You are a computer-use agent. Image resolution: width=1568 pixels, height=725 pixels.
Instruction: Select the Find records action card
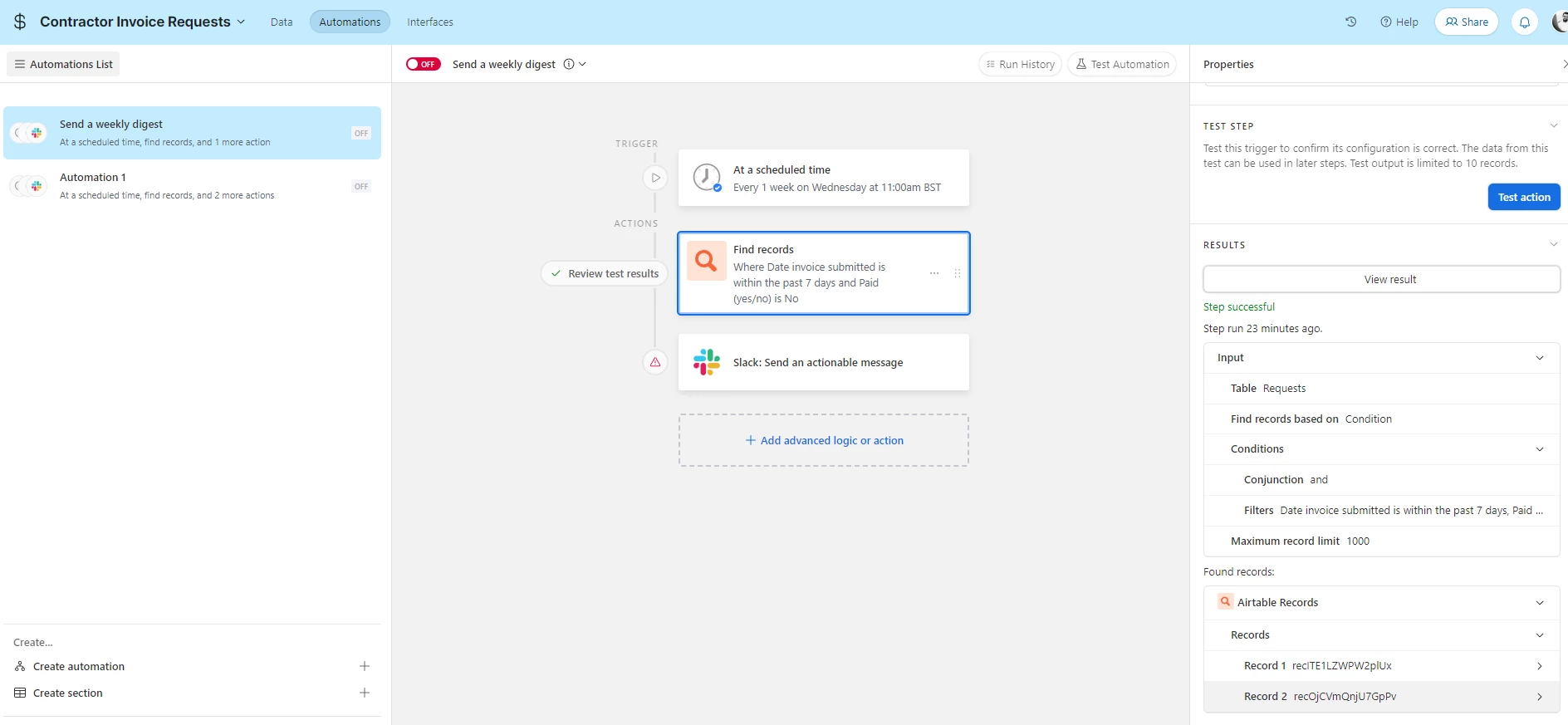824,273
